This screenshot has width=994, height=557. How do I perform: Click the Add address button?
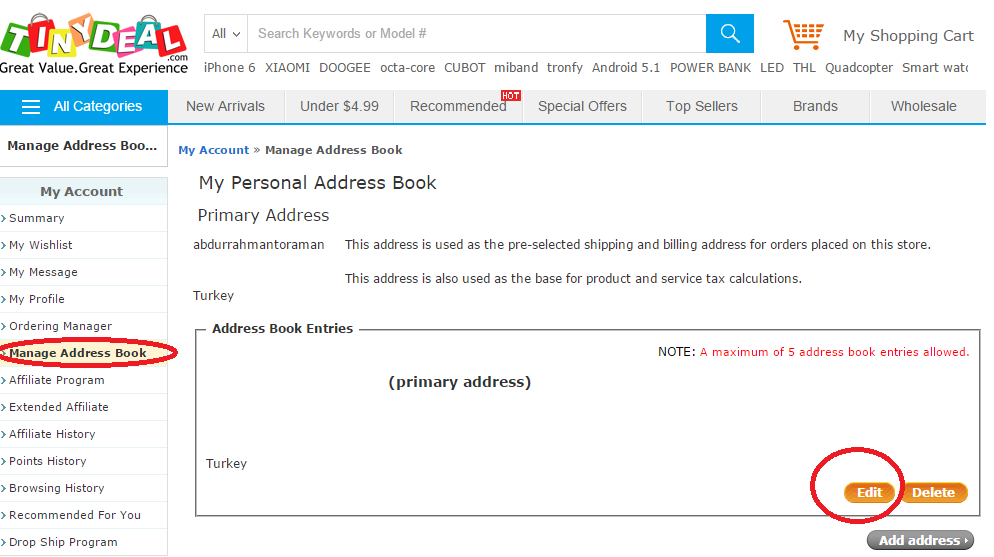point(920,541)
